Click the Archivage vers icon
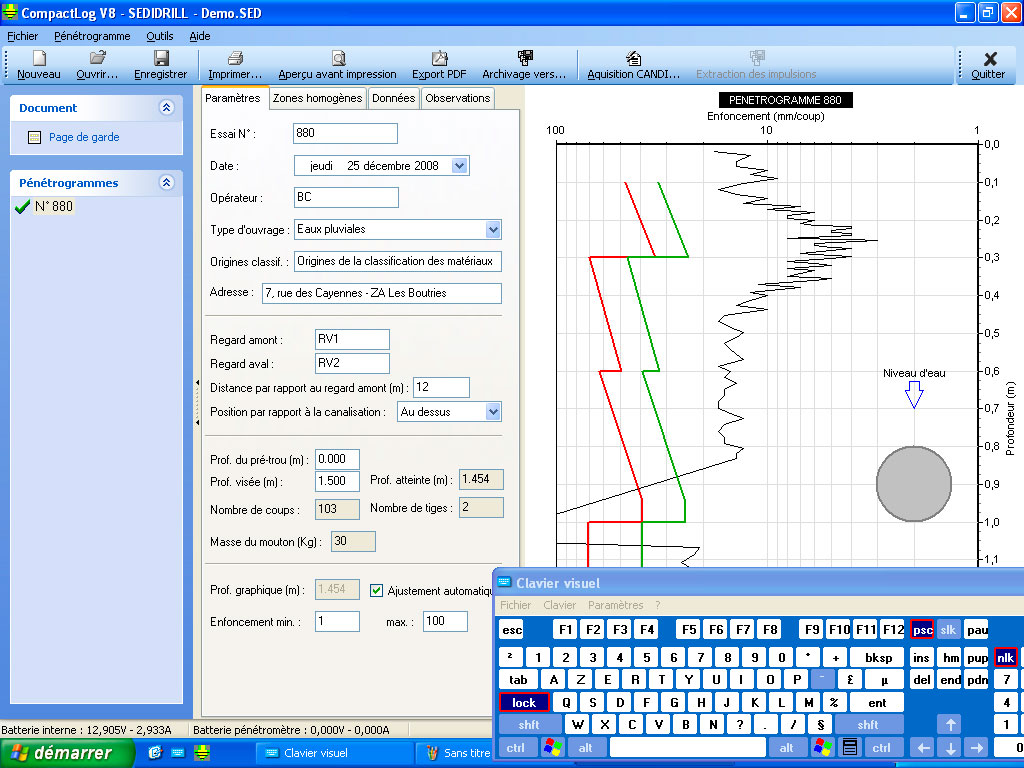The width and height of the screenshot is (1024, 768). point(524,58)
